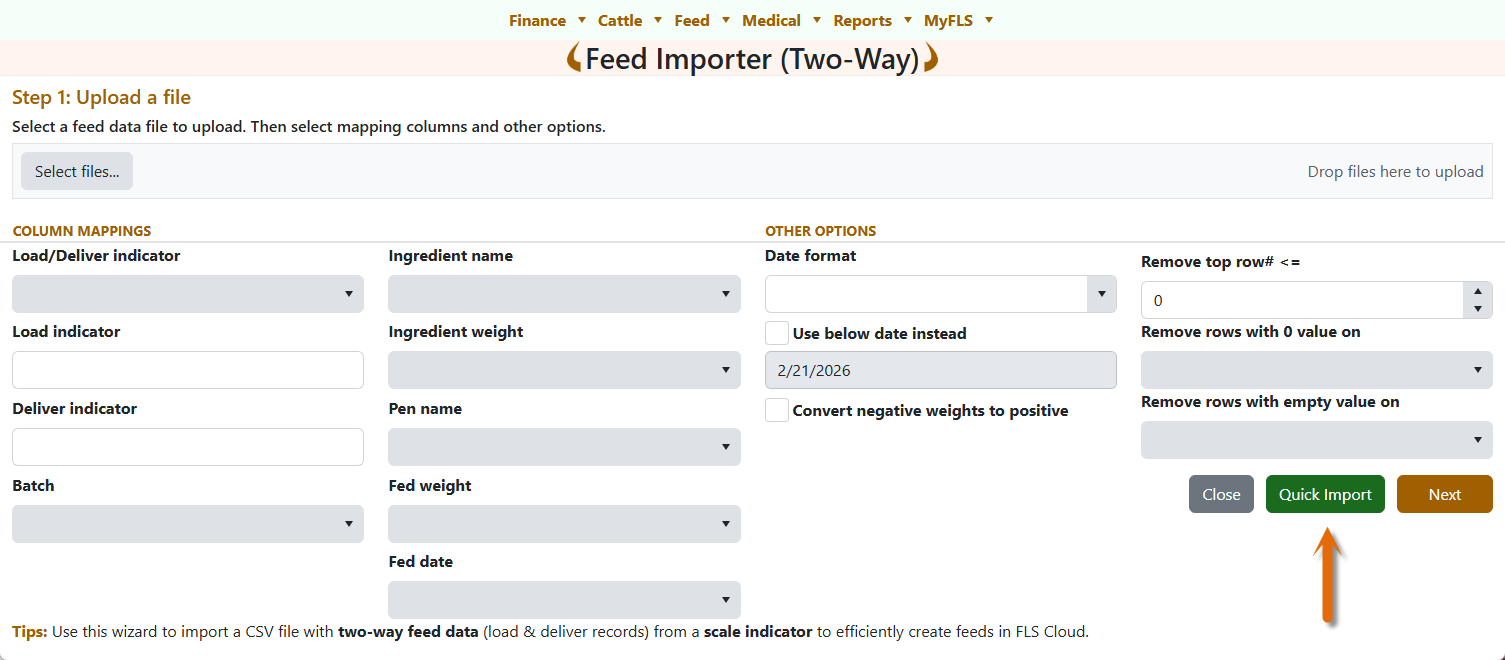Click Select files... to upload

[77, 171]
